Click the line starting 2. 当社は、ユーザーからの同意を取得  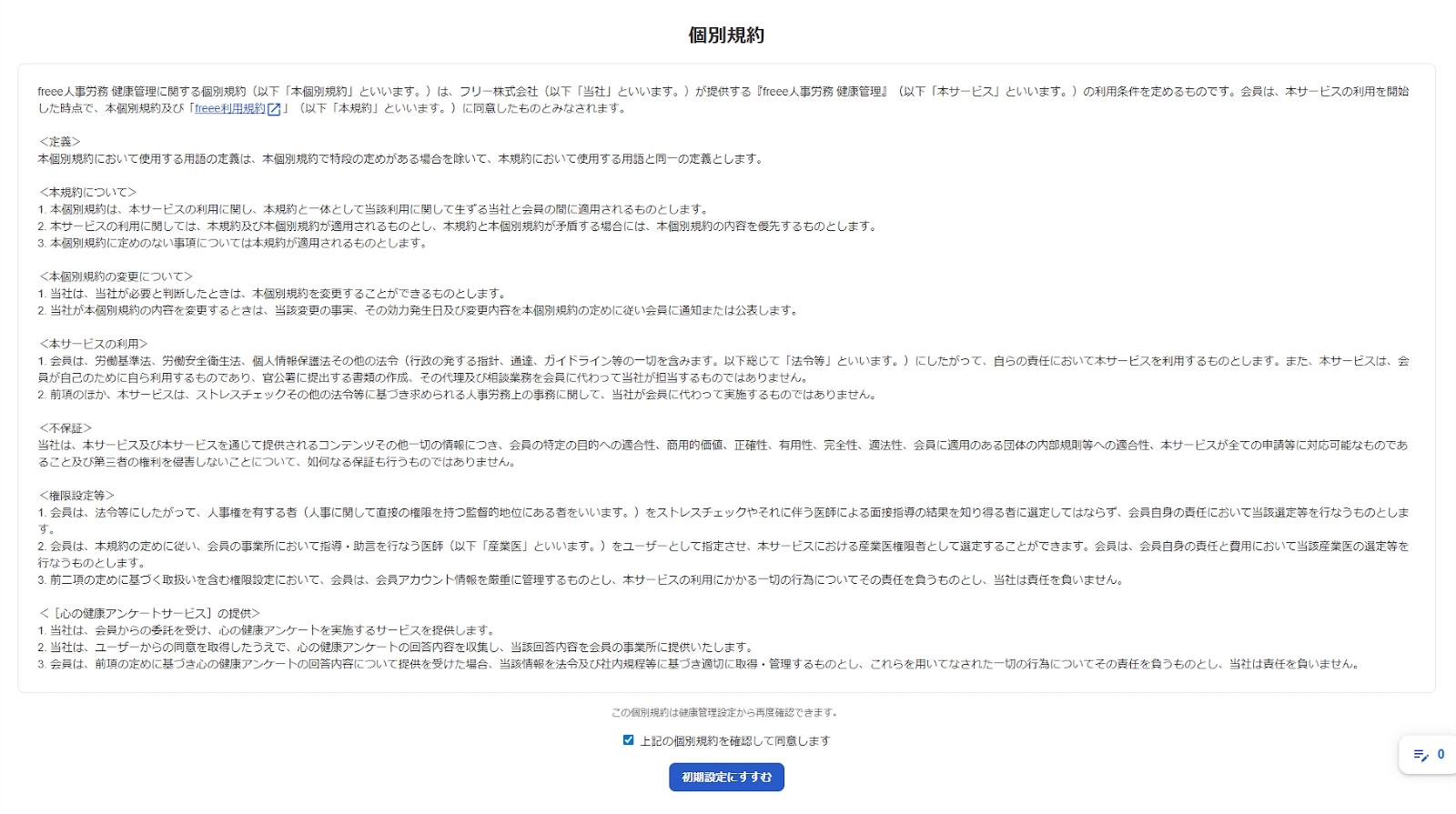click(x=397, y=648)
